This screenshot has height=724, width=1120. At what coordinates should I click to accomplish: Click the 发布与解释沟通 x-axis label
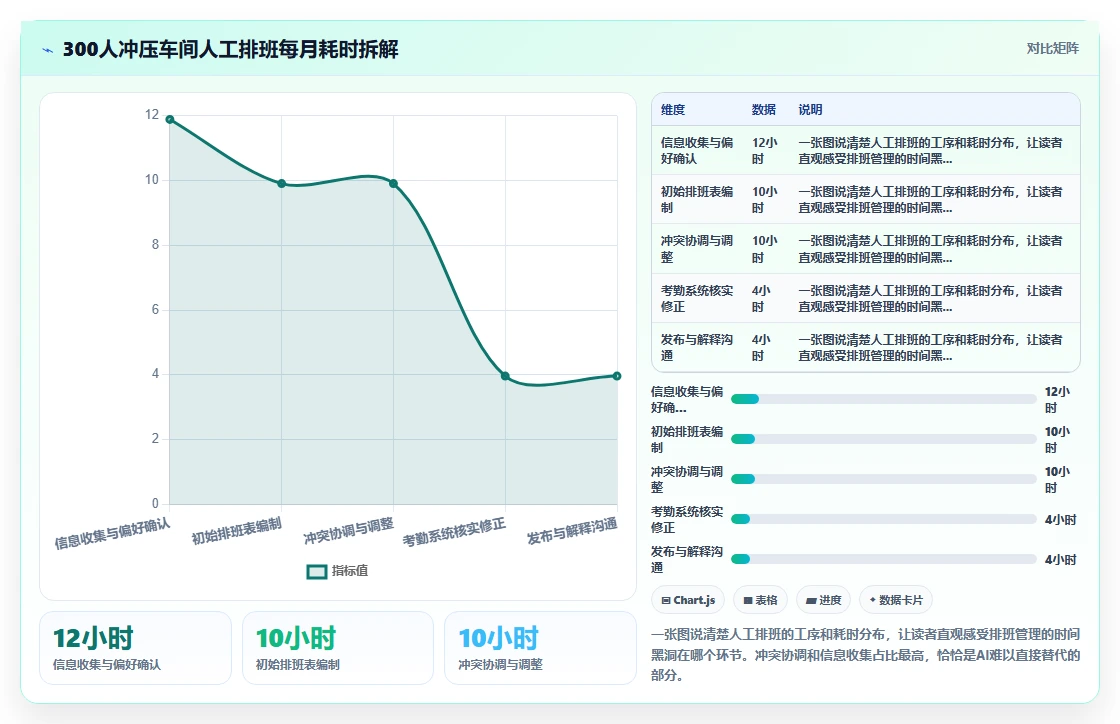pyautogui.click(x=572, y=531)
